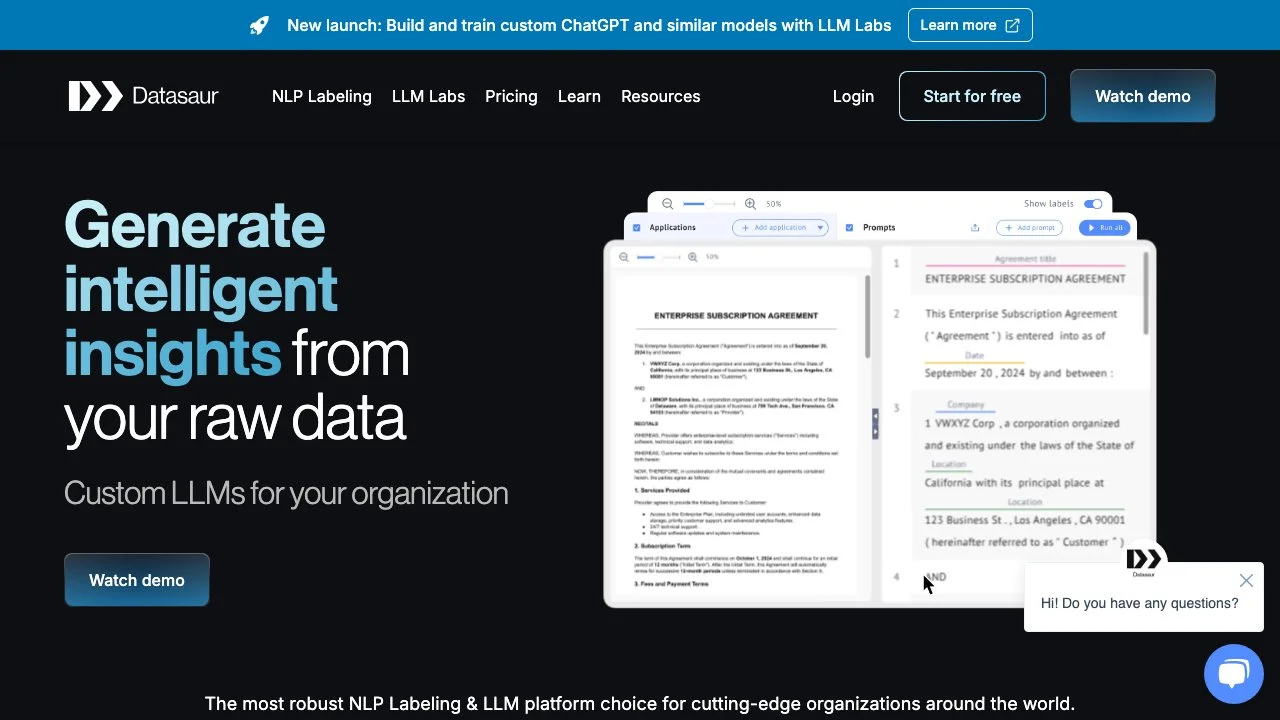1280x720 pixels.
Task: Click the zoom in magnifier in the top bar
Action: (751, 204)
